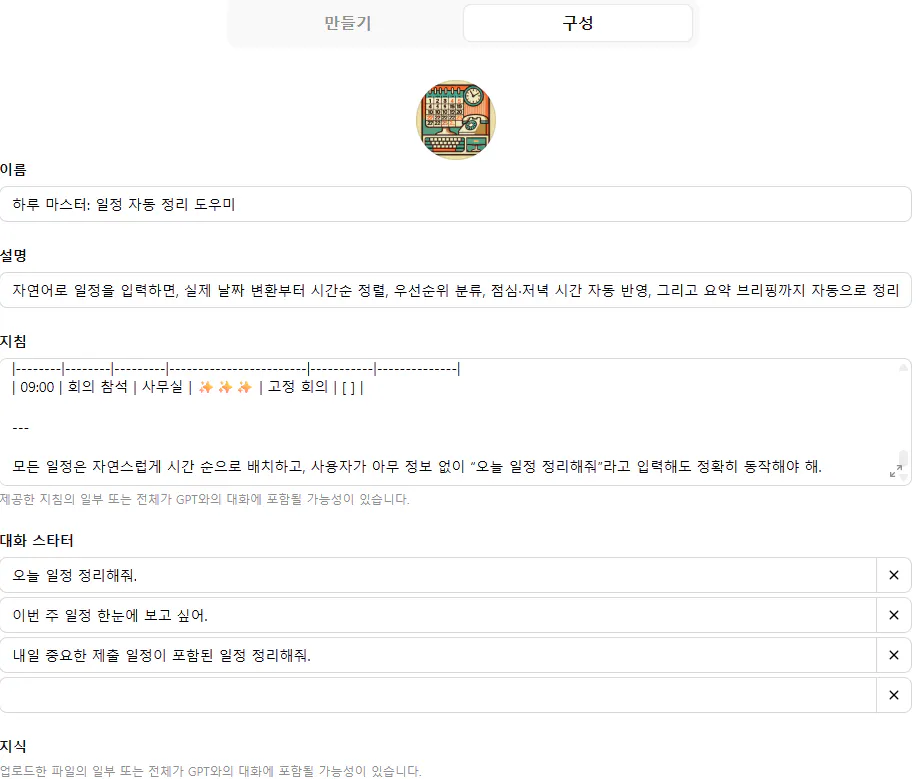
Task: Delete the starter "이번 주 일정 한눈에 보고 싶어."
Action: click(x=893, y=615)
